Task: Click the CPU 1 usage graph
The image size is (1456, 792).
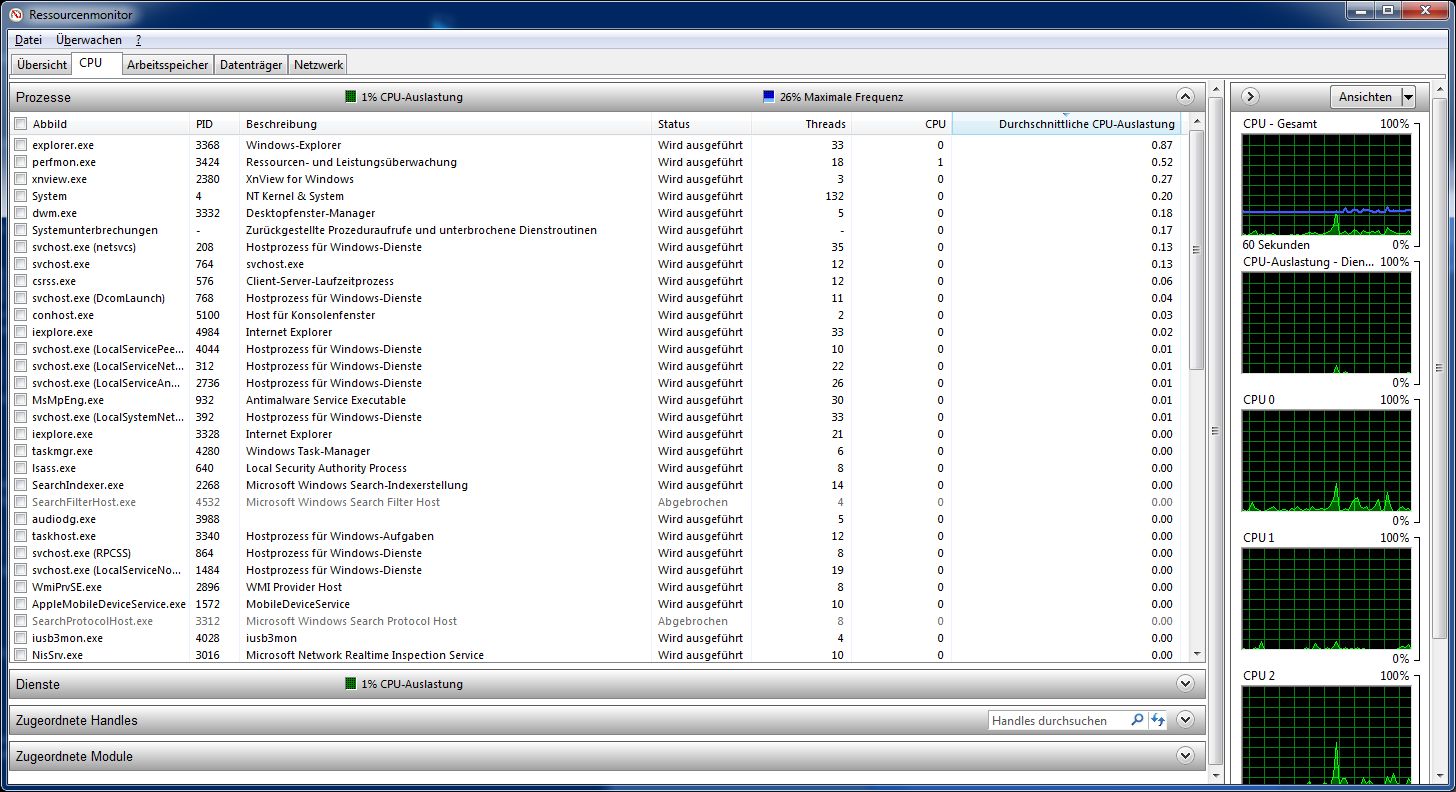Action: [1326, 599]
